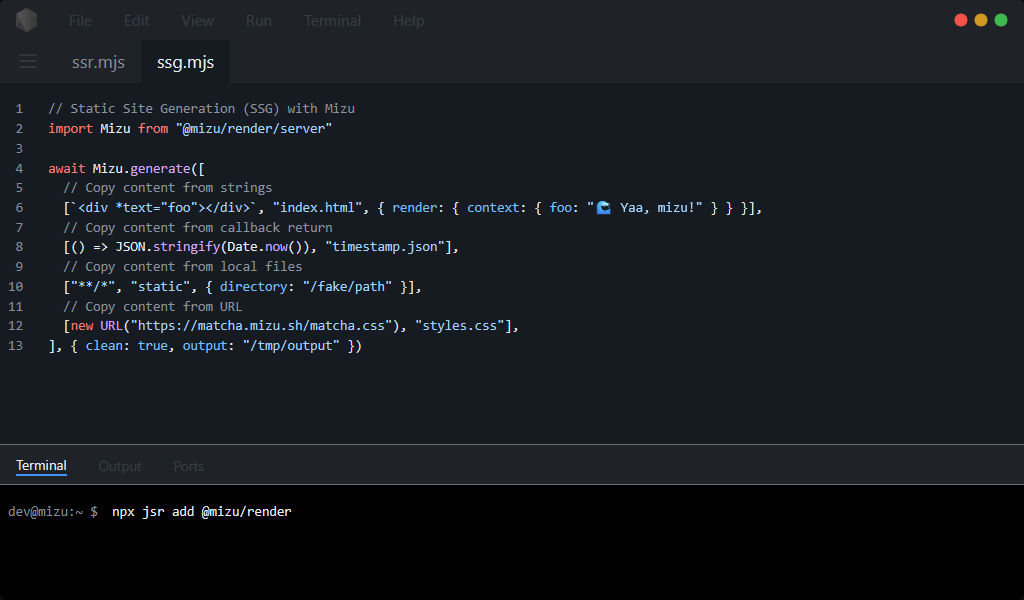Click the "timestamp.json" string
This screenshot has width=1024, height=600.
[x=385, y=247]
